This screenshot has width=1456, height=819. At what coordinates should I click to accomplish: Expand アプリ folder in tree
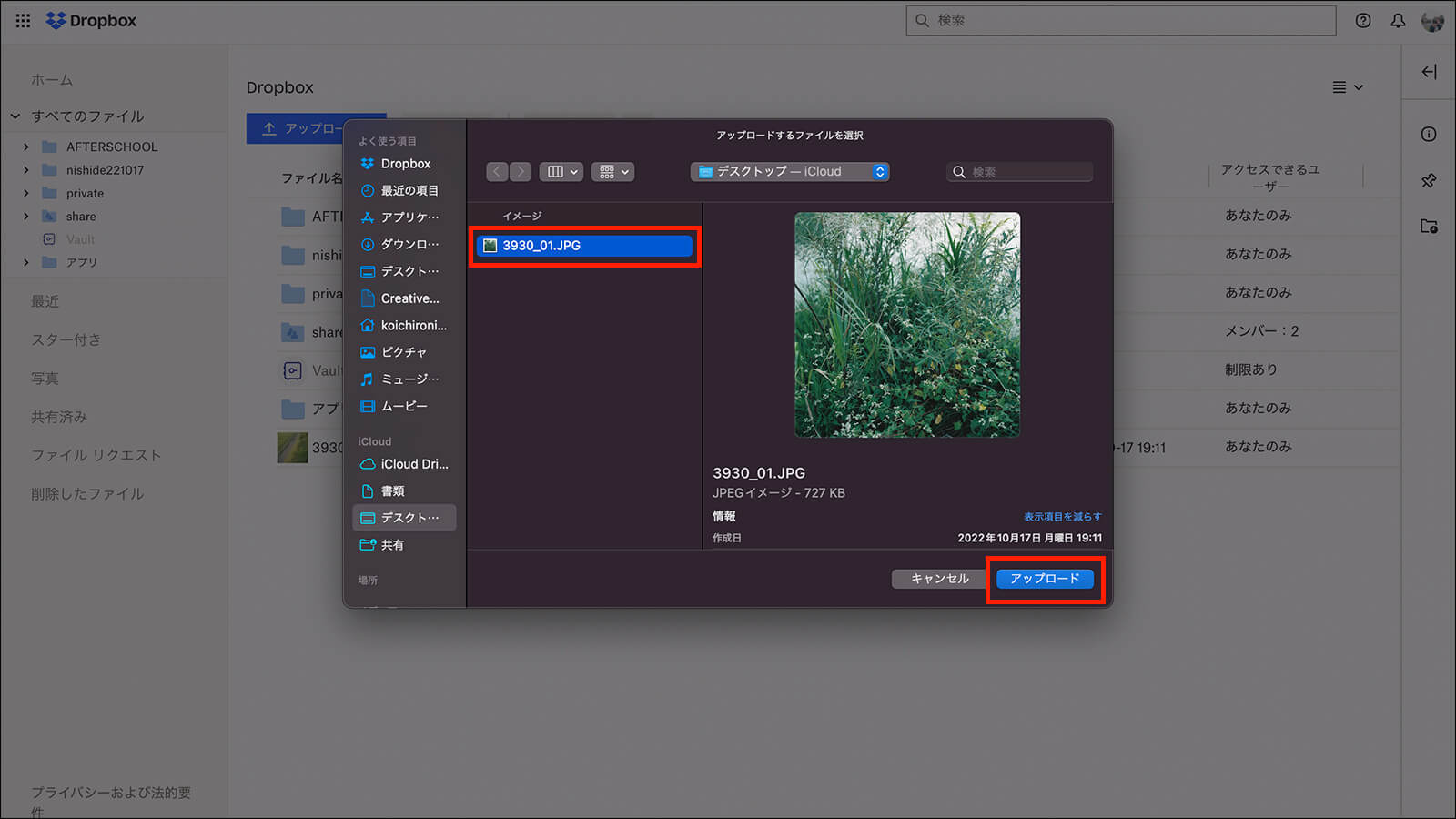click(26, 262)
